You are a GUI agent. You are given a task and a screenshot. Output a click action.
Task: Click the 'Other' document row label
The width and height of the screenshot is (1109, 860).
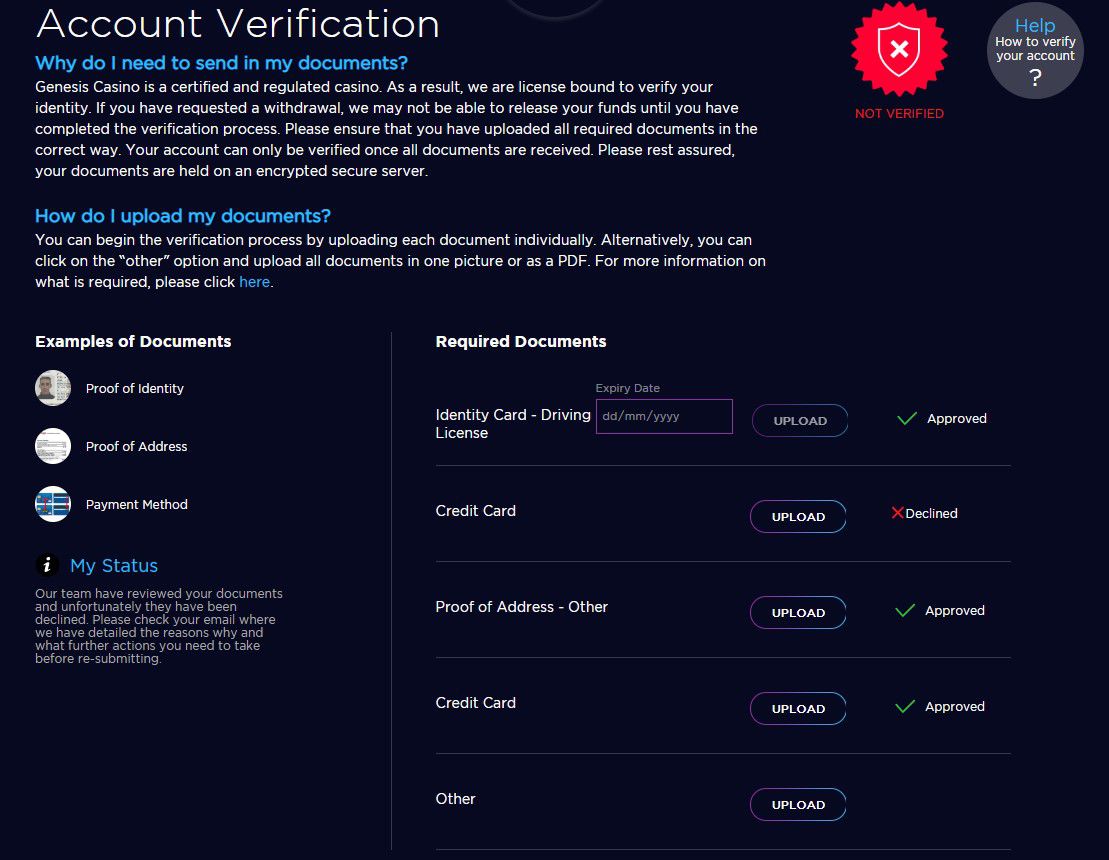tap(455, 798)
